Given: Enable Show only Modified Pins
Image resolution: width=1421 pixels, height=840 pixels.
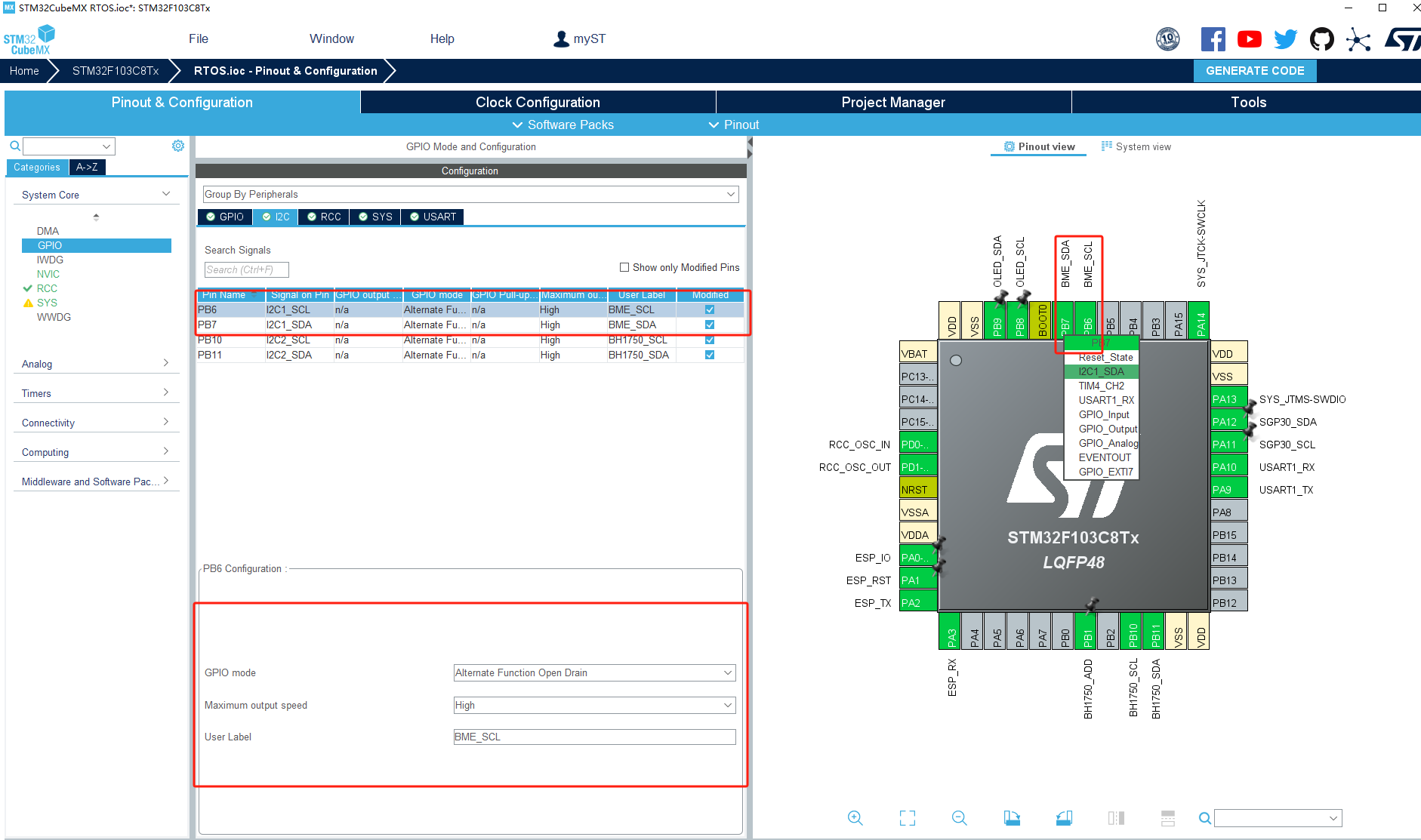Looking at the screenshot, I should [624, 266].
